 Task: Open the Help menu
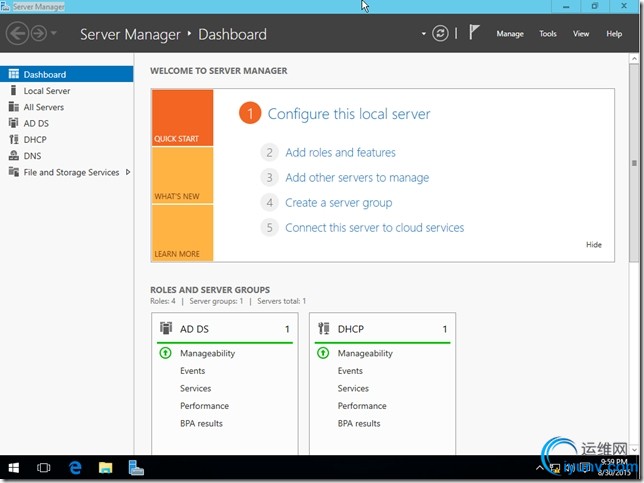[614, 34]
